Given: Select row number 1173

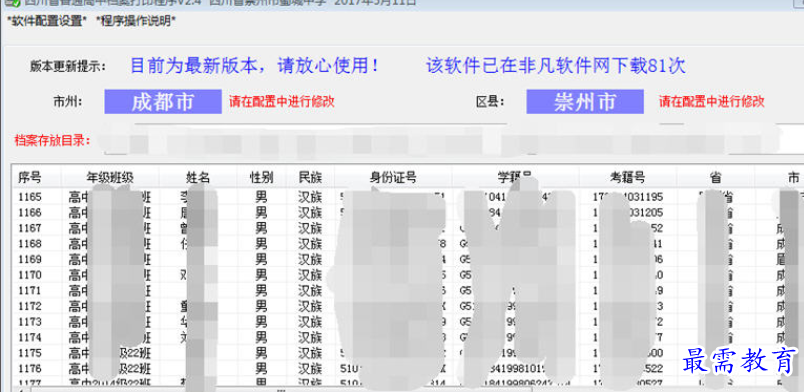Looking at the screenshot, I should tap(30, 322).
